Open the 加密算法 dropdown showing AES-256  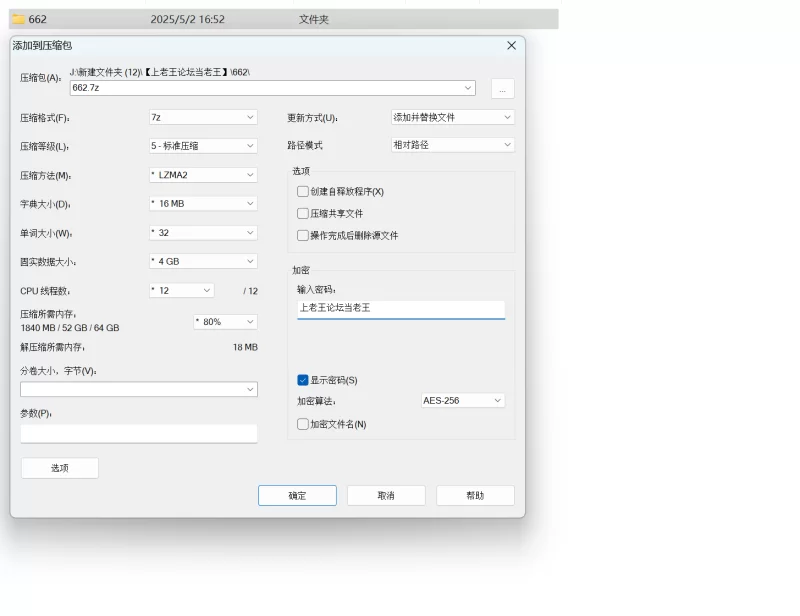(x=463, y=401)
